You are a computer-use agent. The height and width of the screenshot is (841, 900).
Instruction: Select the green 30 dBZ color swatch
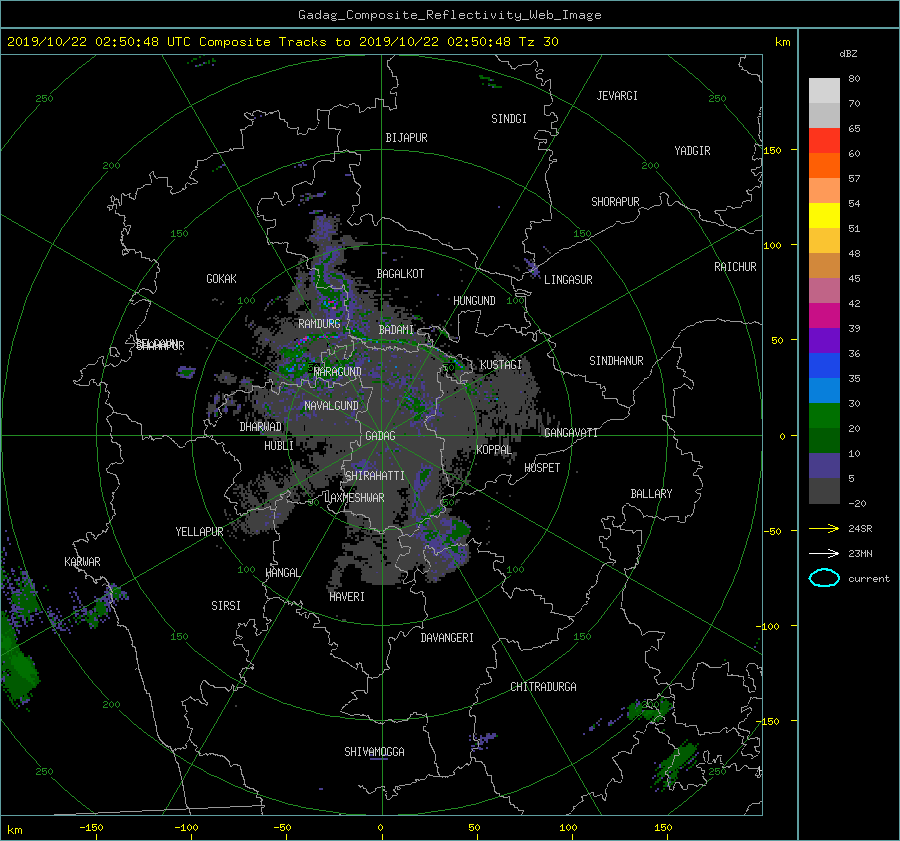(x=824, y=415)
